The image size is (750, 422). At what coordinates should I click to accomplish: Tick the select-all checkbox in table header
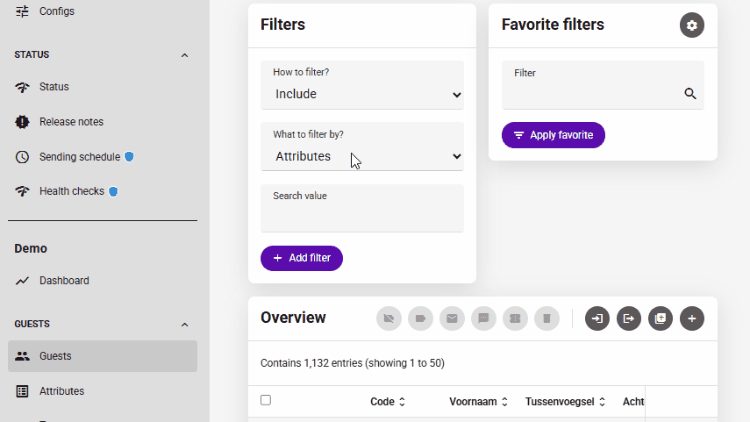click(265, 400)
